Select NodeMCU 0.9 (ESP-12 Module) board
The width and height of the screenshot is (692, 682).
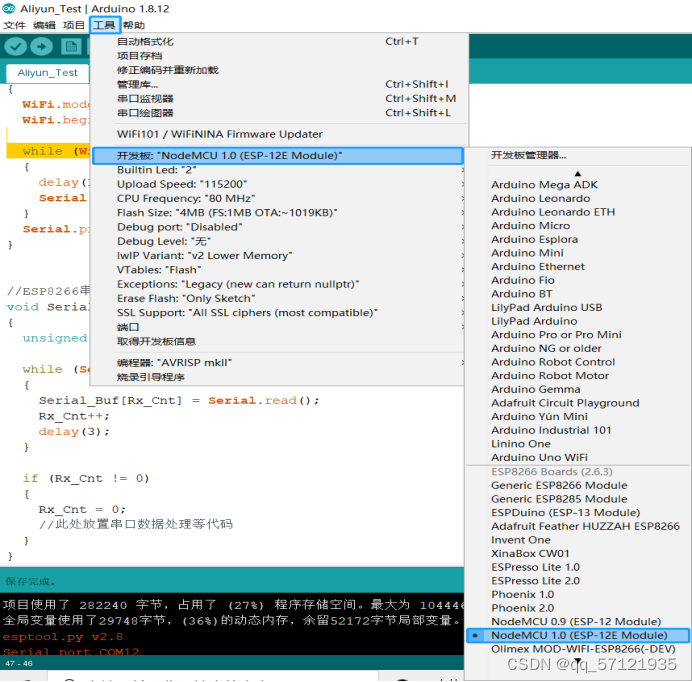[578, 622]
